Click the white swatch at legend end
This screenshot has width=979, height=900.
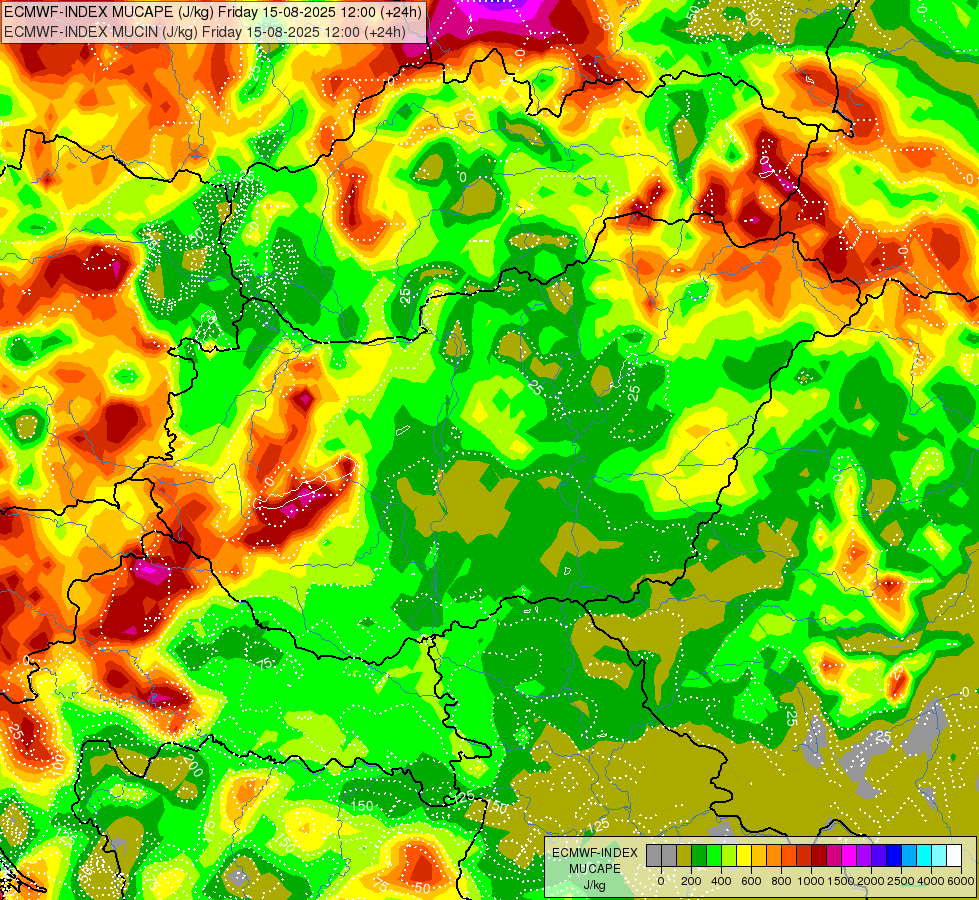pos(955,855)
